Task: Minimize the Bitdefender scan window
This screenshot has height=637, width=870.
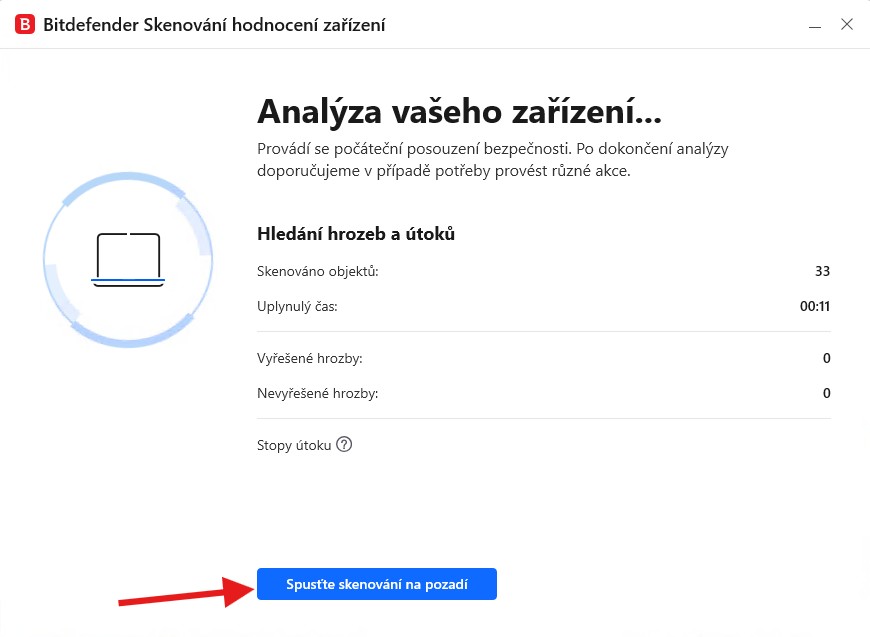Action: [x=817, y=24]
